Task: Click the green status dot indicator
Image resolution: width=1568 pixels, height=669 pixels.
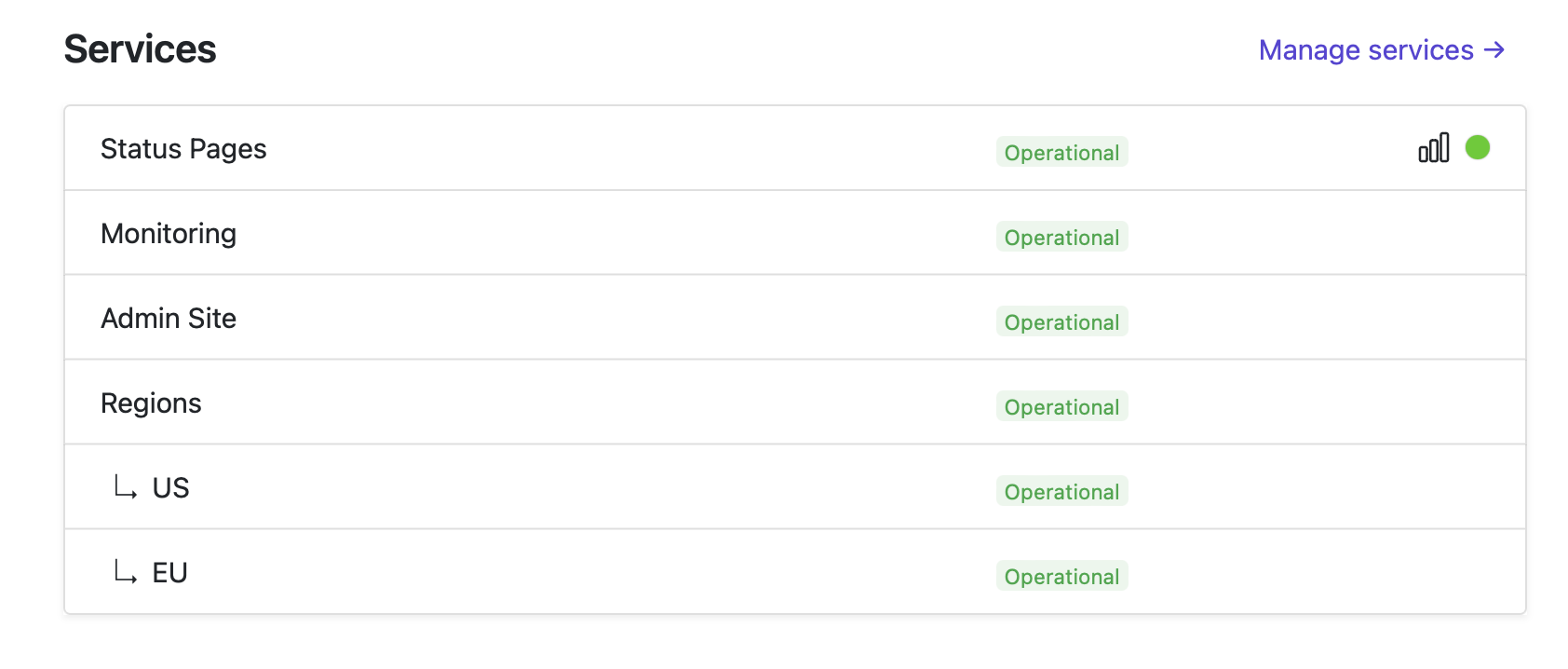Action: [x=1477, y=147]
